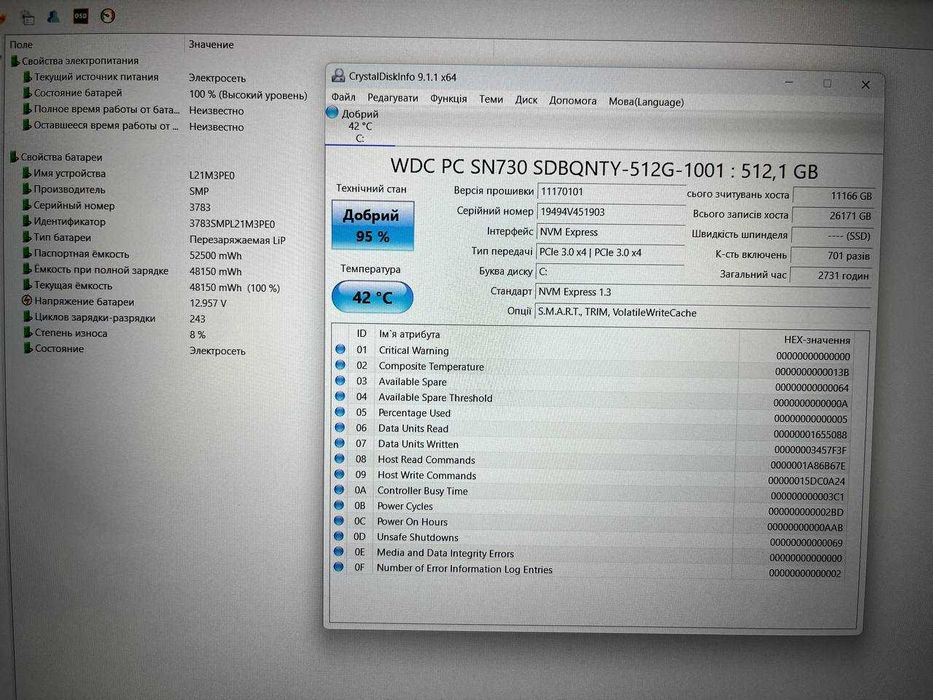
Task: Click the Добрий 95 % health status button
Action: [372, 226]
